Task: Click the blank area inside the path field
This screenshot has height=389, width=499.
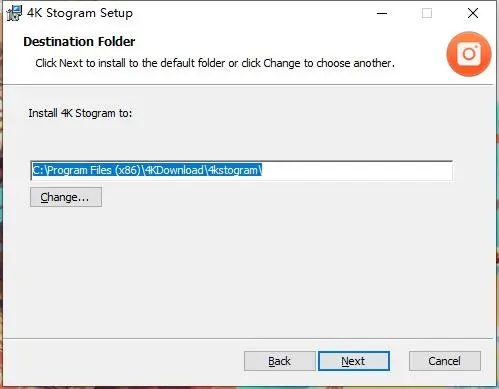Action: (357, 171)
